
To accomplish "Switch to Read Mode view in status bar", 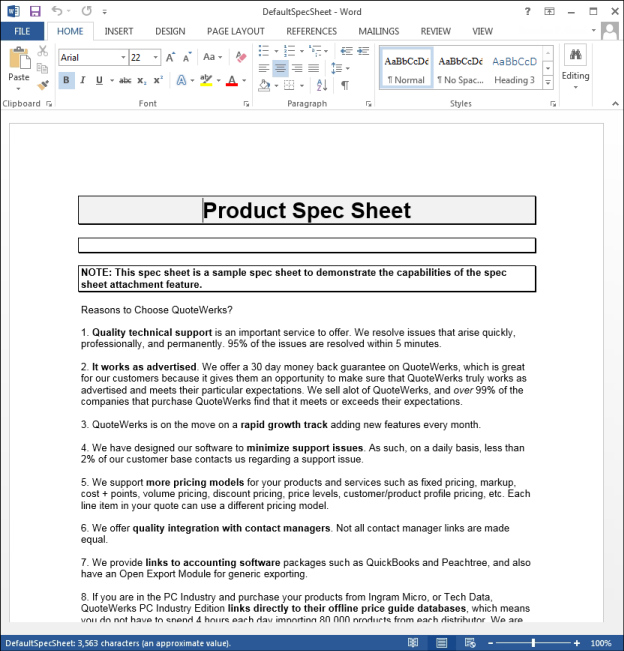I will [x=413, y=643].
